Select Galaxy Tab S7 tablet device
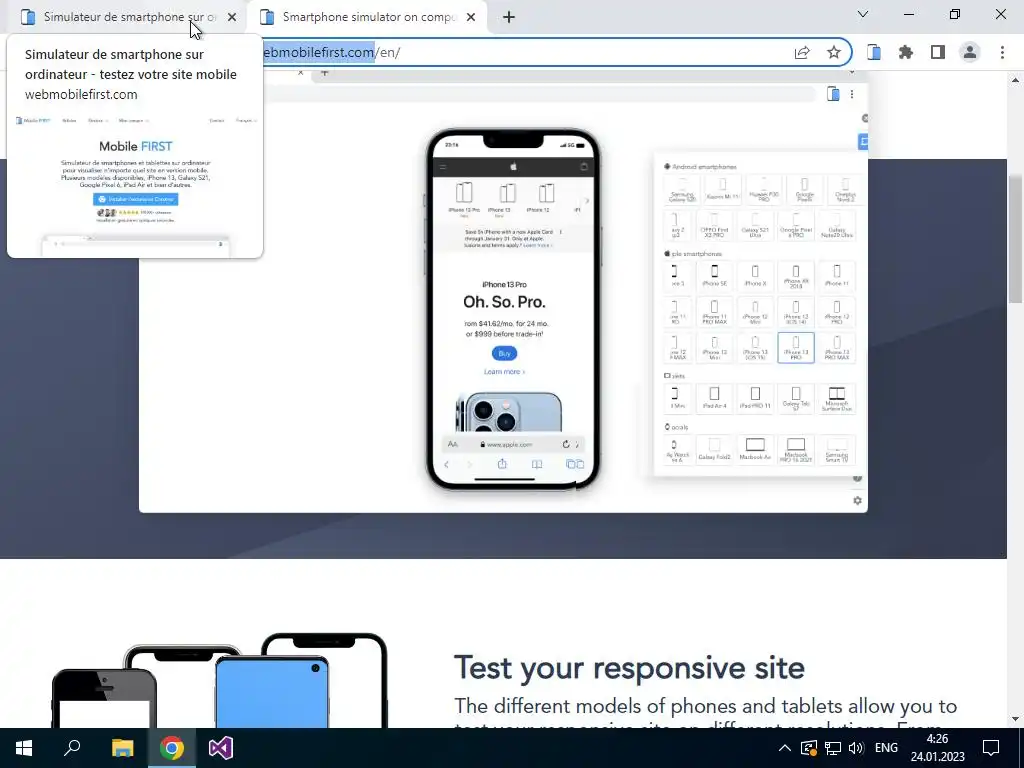 click(796, 398)
